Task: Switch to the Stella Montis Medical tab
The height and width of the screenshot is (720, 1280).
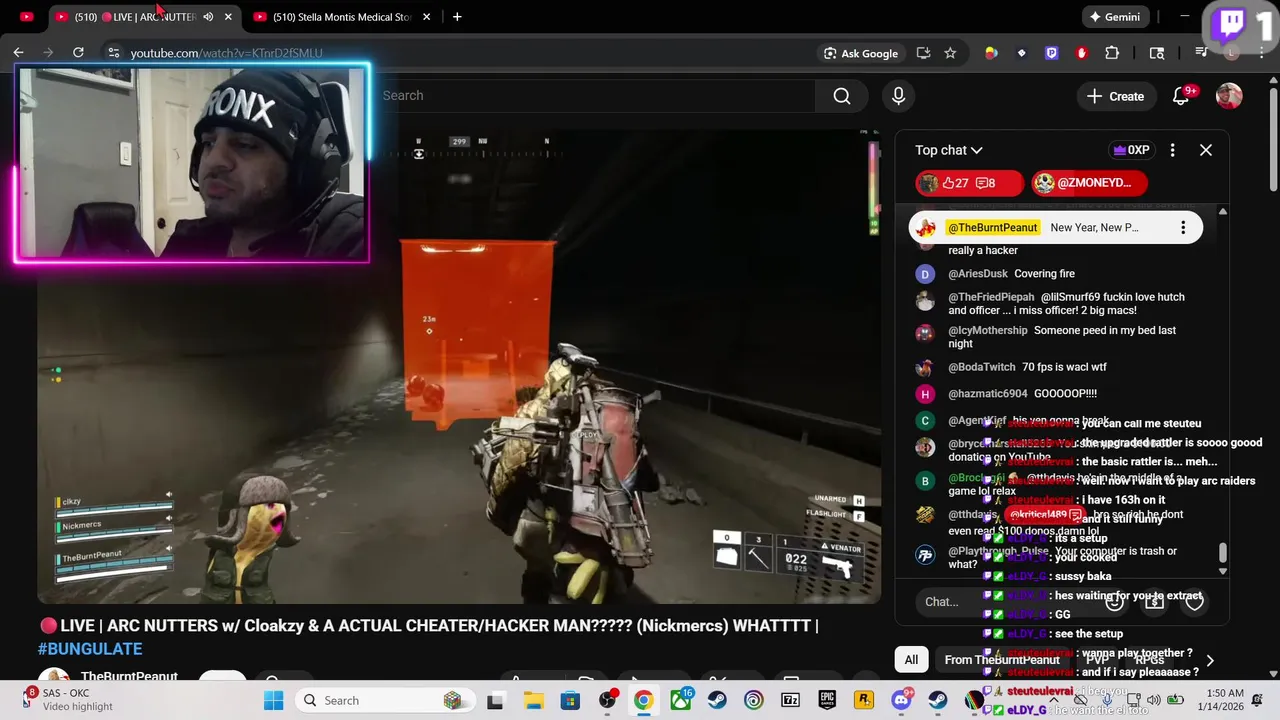Action: pos(343,17)
